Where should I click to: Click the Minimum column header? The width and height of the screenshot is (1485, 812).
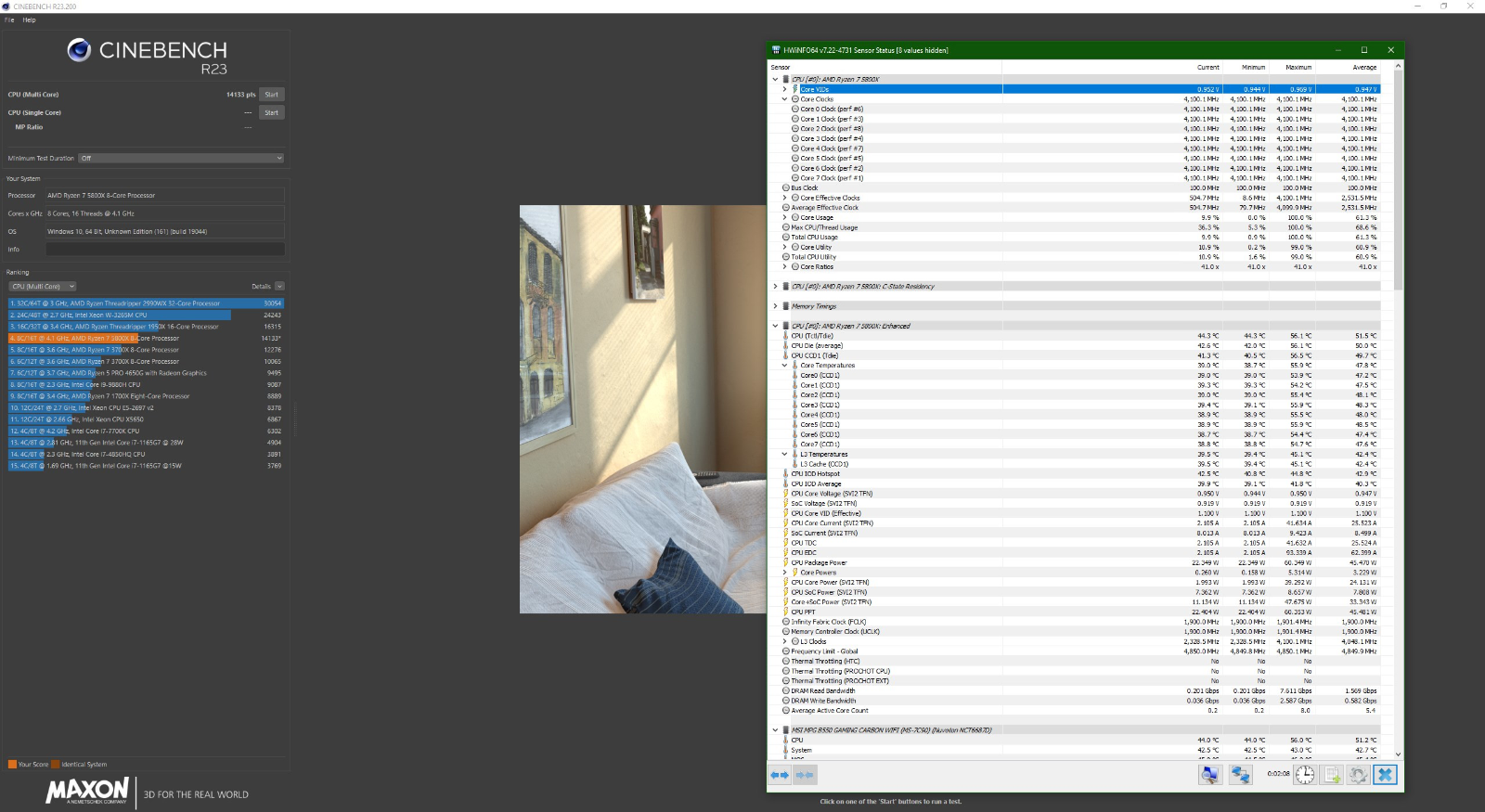click(1253, 67)
